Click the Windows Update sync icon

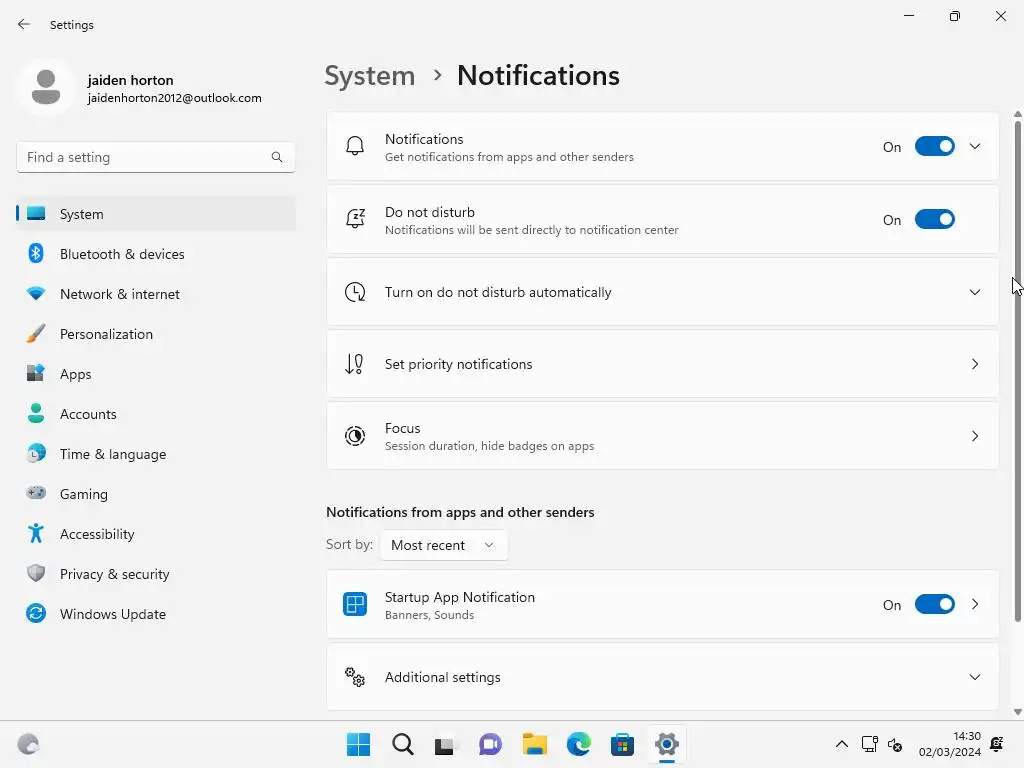click(36, 614)
